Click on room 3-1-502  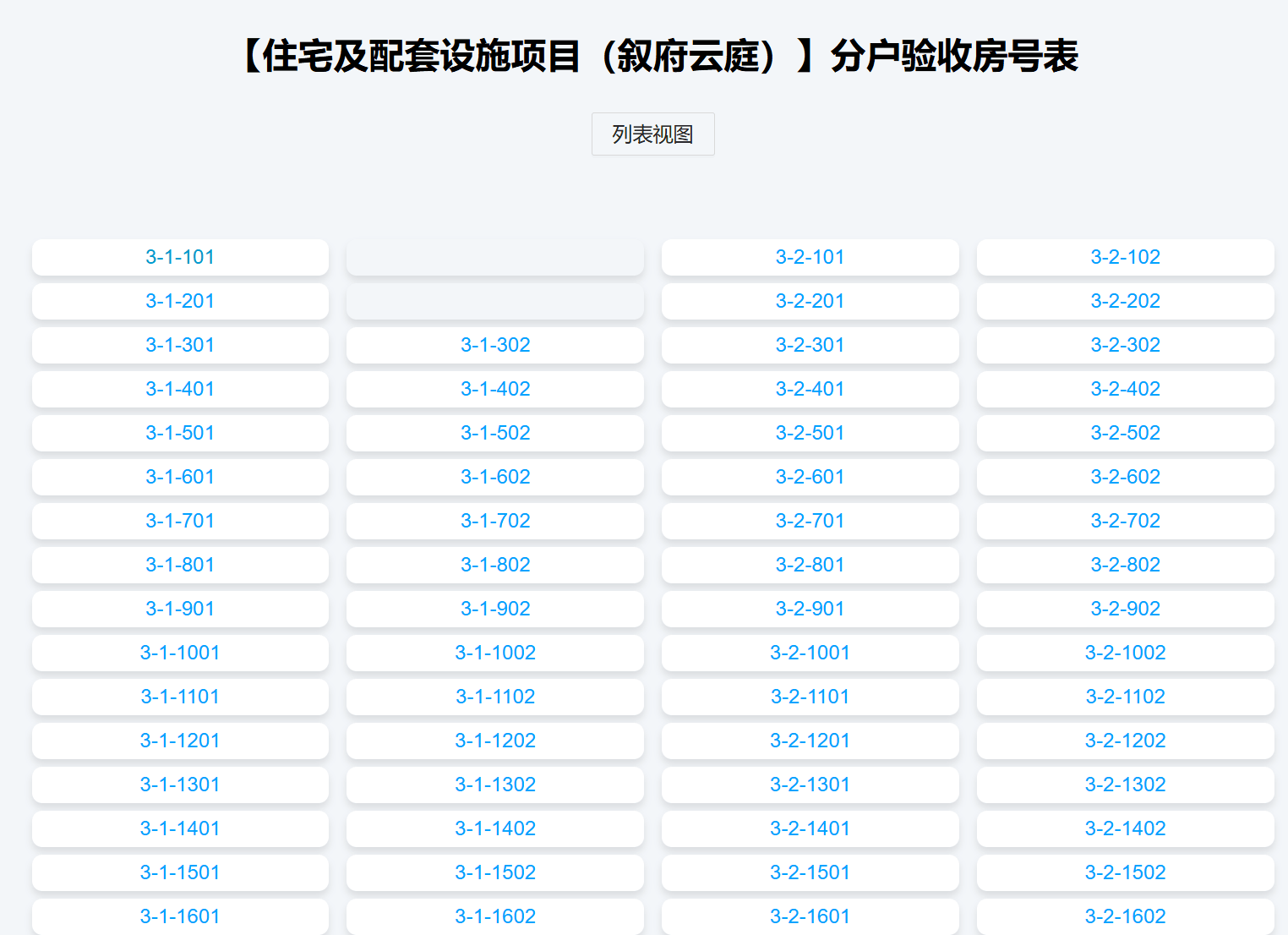click(x=495, y=433)
